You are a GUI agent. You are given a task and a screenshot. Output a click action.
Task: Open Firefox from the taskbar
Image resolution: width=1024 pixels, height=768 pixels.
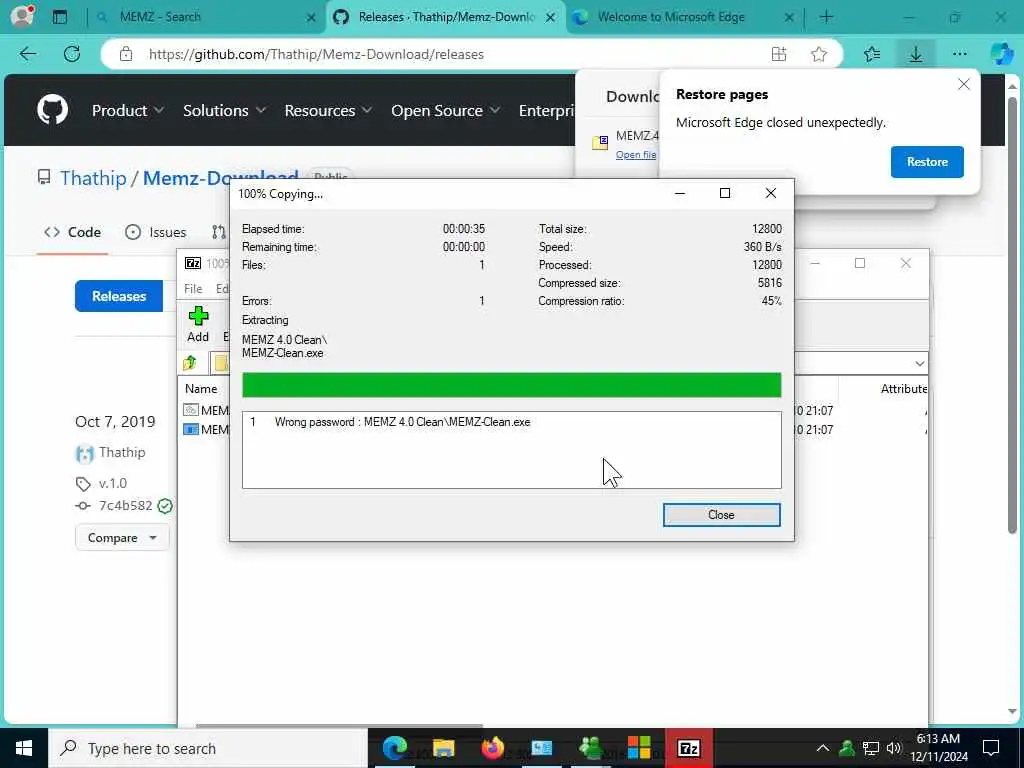(x=492, y=748)
